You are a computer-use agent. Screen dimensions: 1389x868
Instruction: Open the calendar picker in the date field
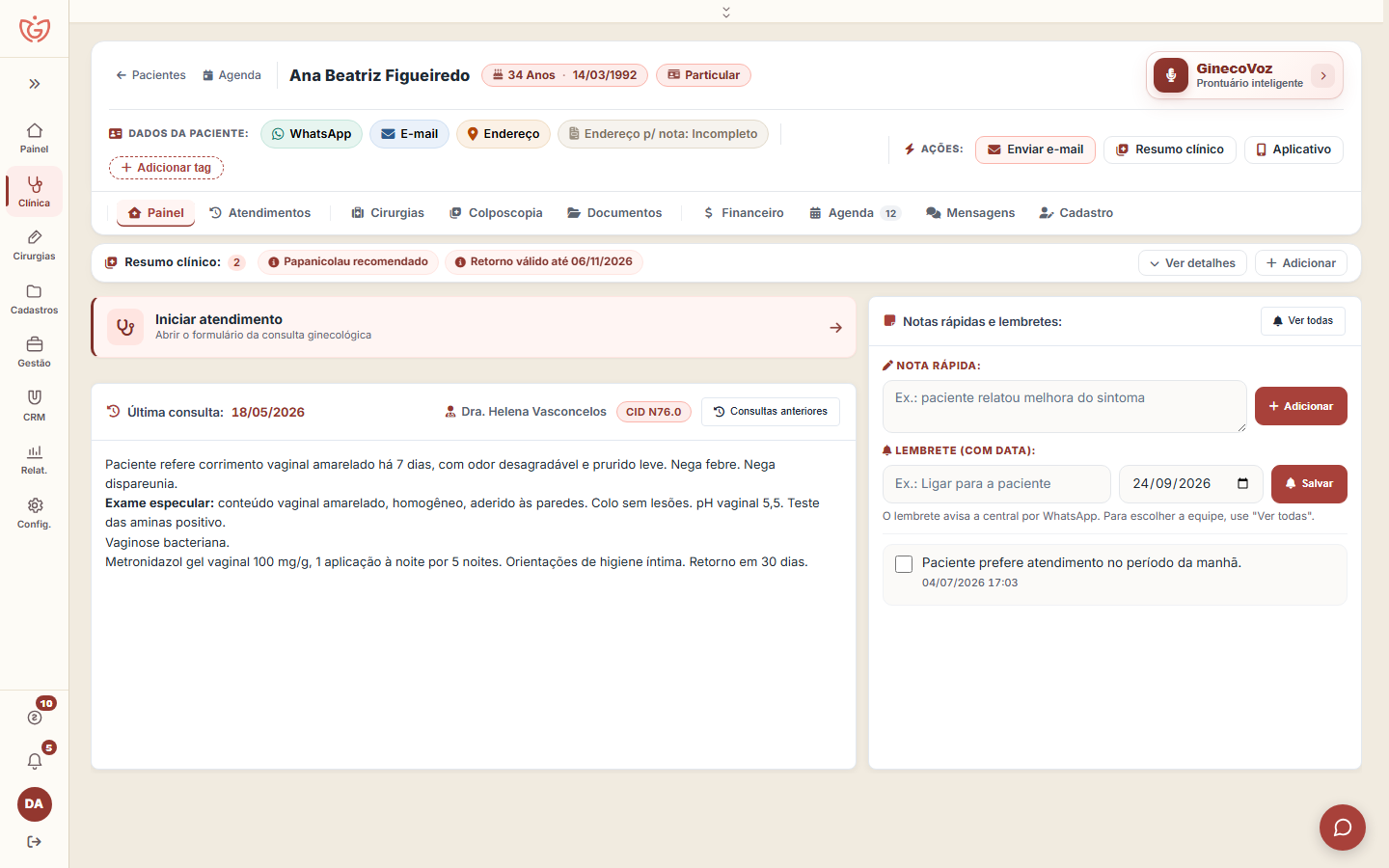pos(1243,484)
